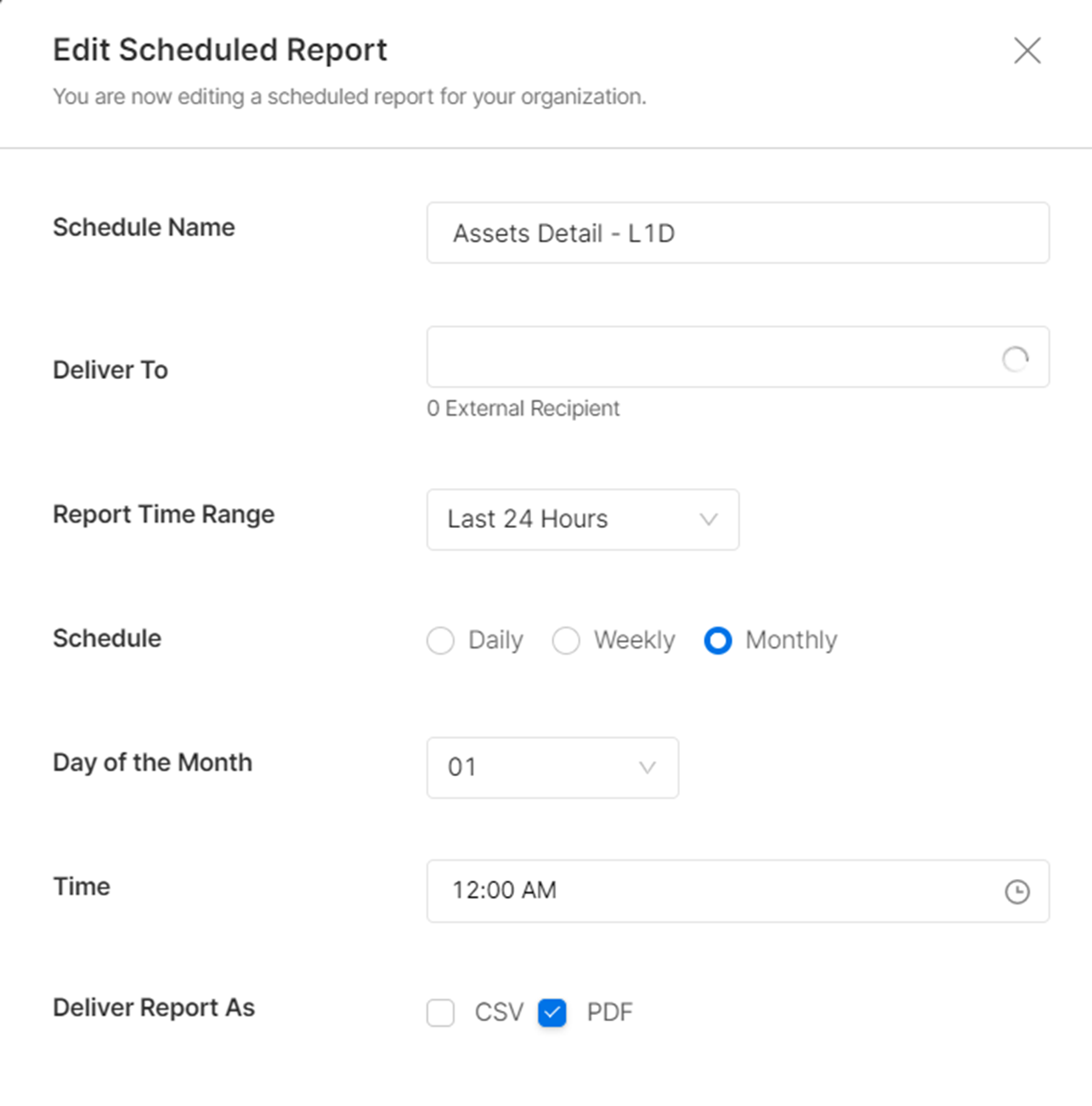Open the Time picker showing 12:00 AM

pos(738,892)
